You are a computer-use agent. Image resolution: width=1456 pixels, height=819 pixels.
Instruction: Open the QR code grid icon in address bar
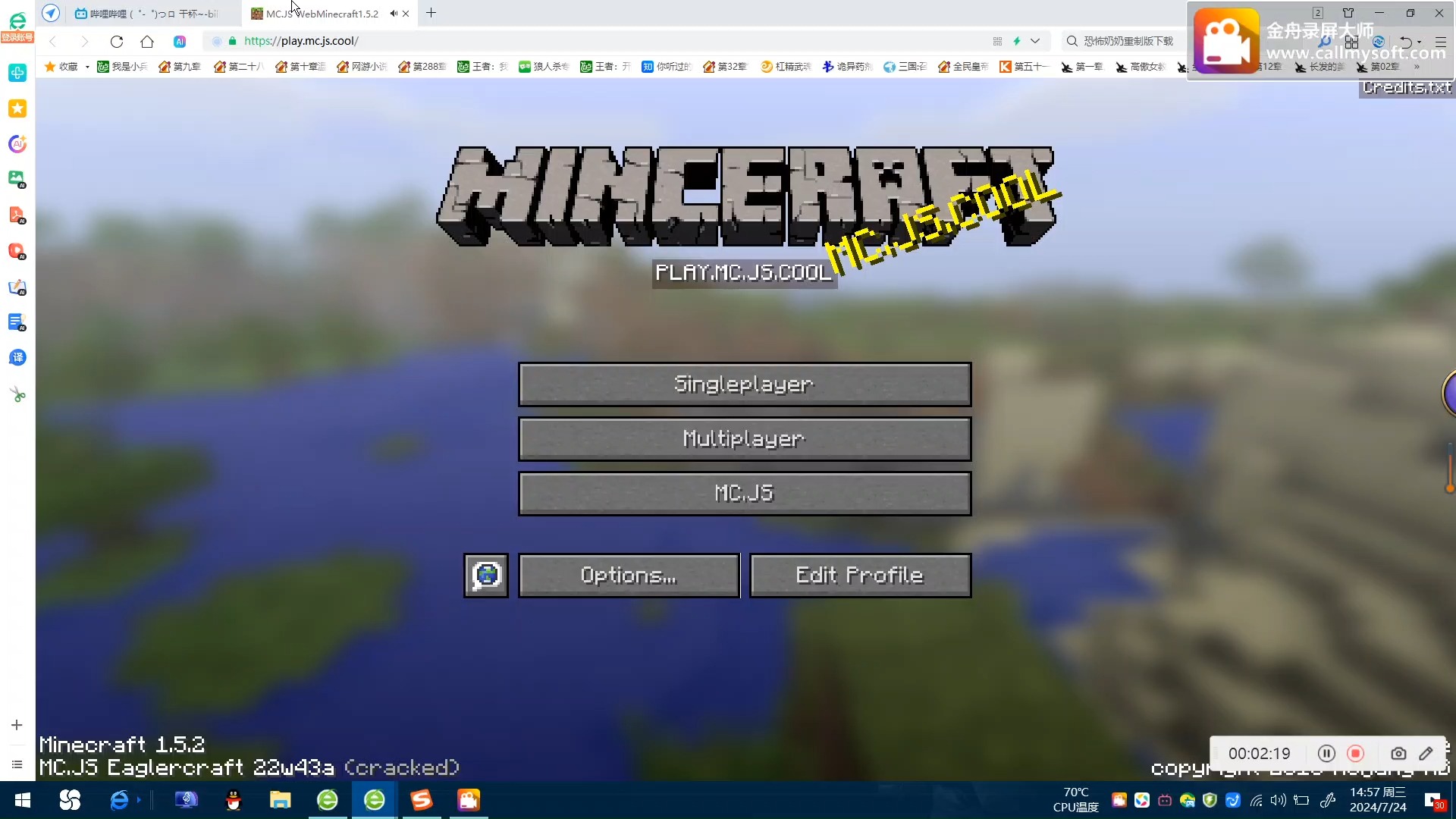[997, 41]
